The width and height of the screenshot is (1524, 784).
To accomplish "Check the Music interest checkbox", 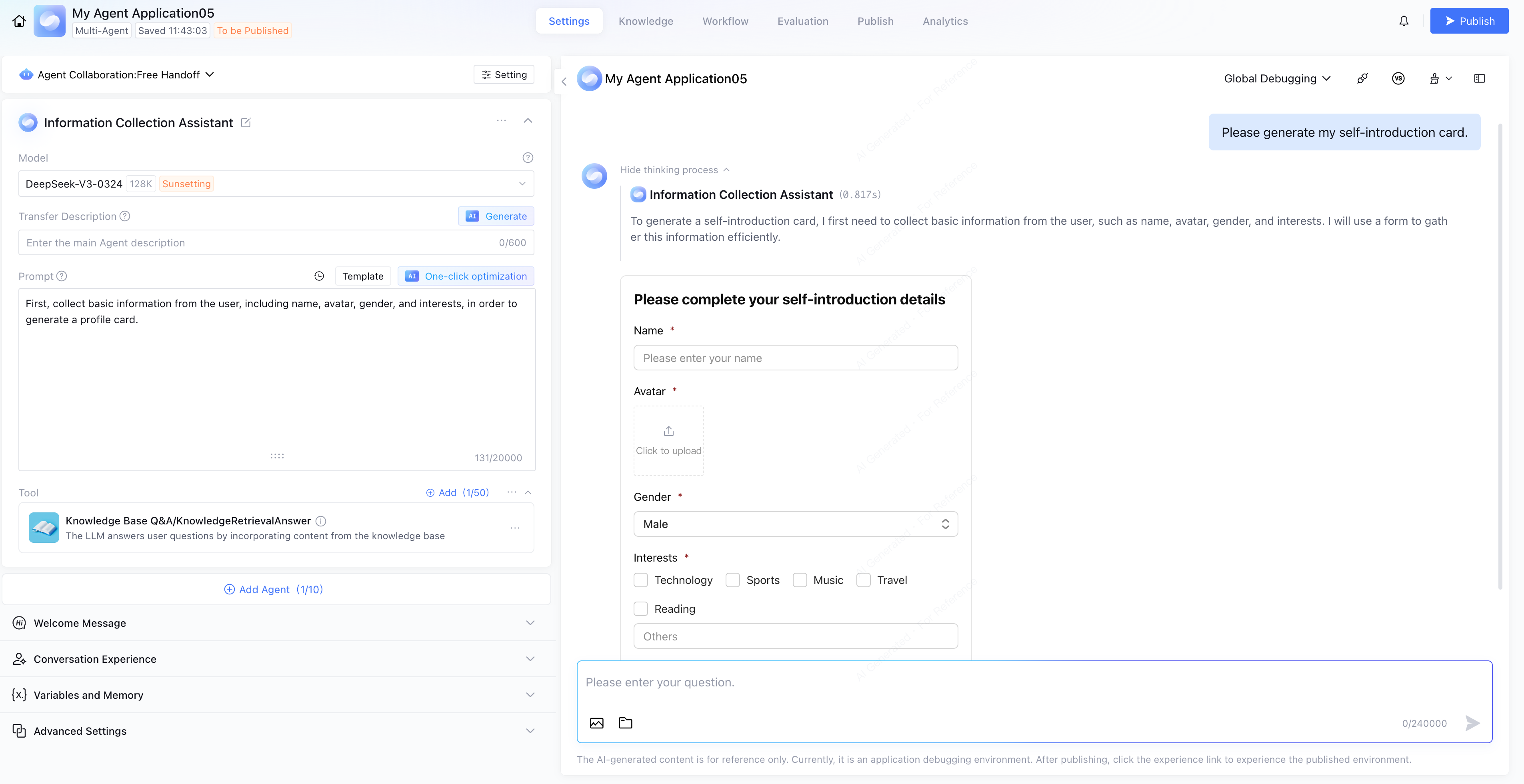I will pyautogui.click(x=800, y=580).
